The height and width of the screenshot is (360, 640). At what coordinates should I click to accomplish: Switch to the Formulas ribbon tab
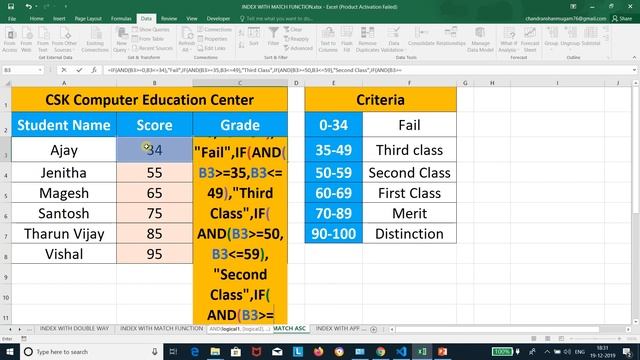[x=121, y=18]
